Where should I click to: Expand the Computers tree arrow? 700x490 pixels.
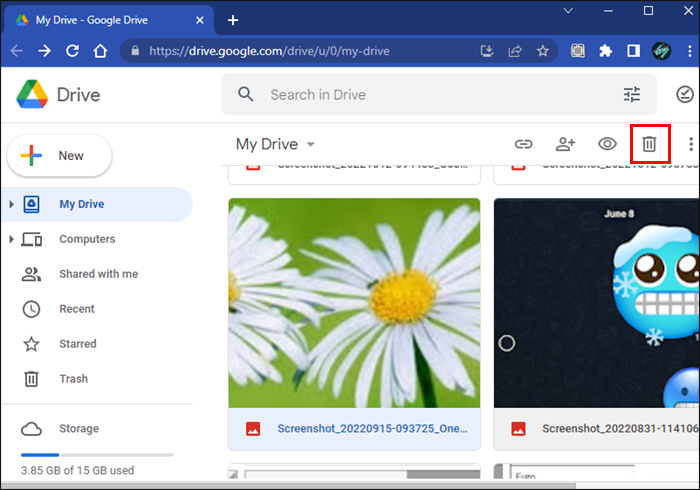point(11,240)
